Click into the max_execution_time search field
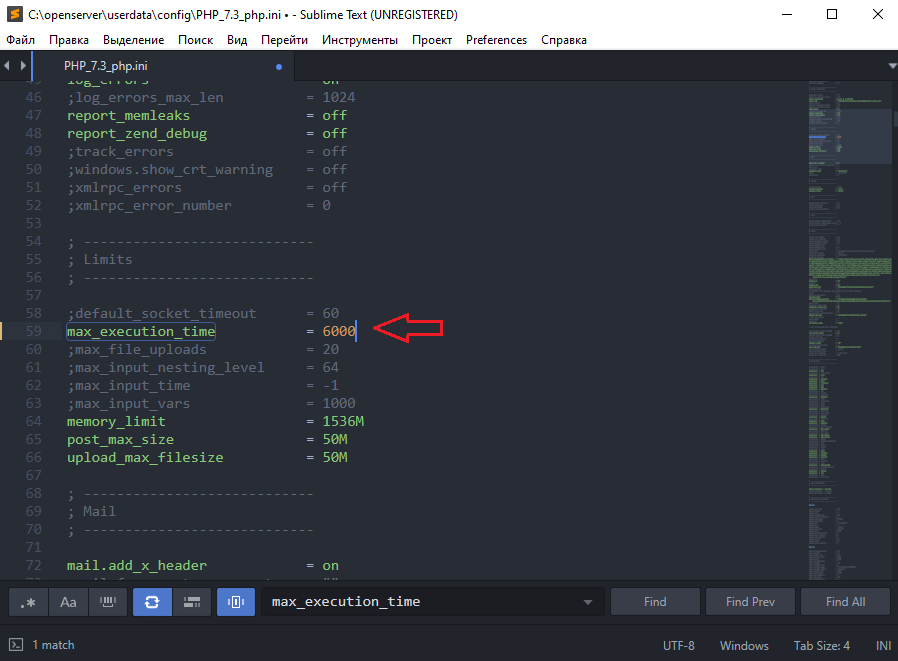The image size is (898, 661). click(x=420, y=602)
